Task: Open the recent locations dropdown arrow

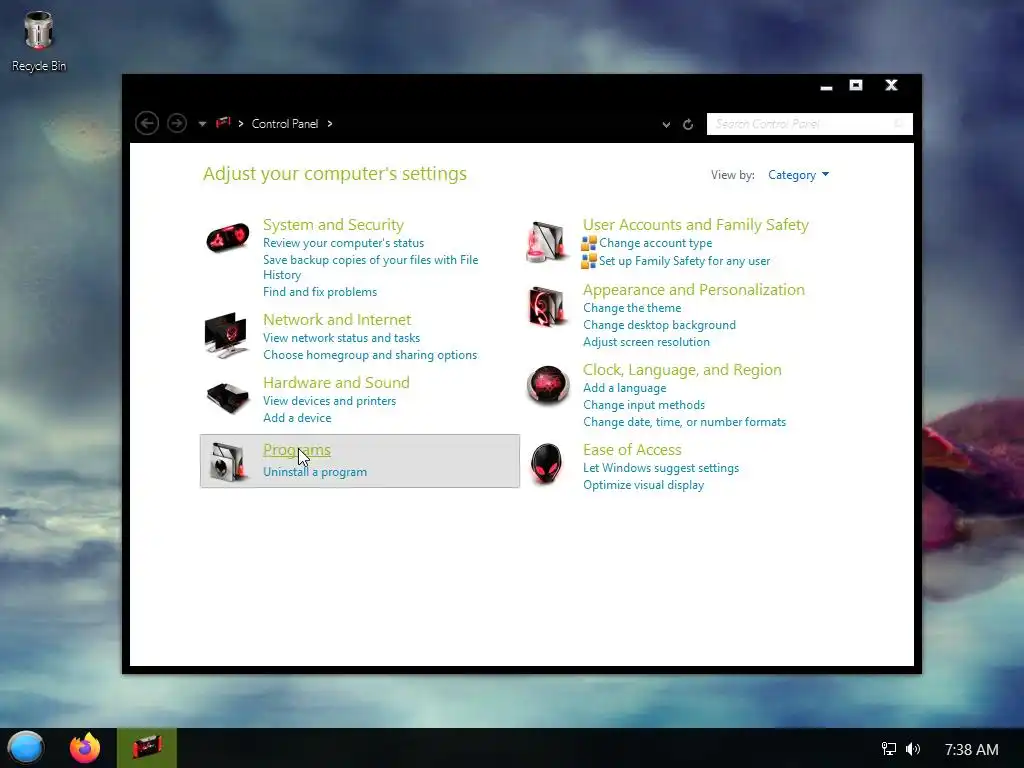Action: point(202,123)
